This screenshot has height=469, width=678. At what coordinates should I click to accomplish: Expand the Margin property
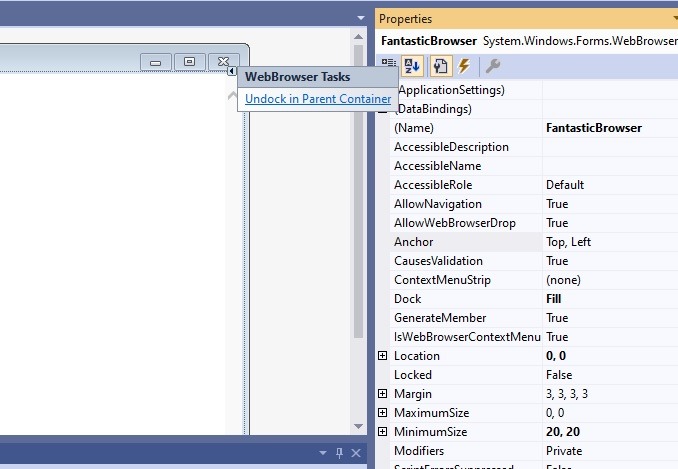point(382,393)
